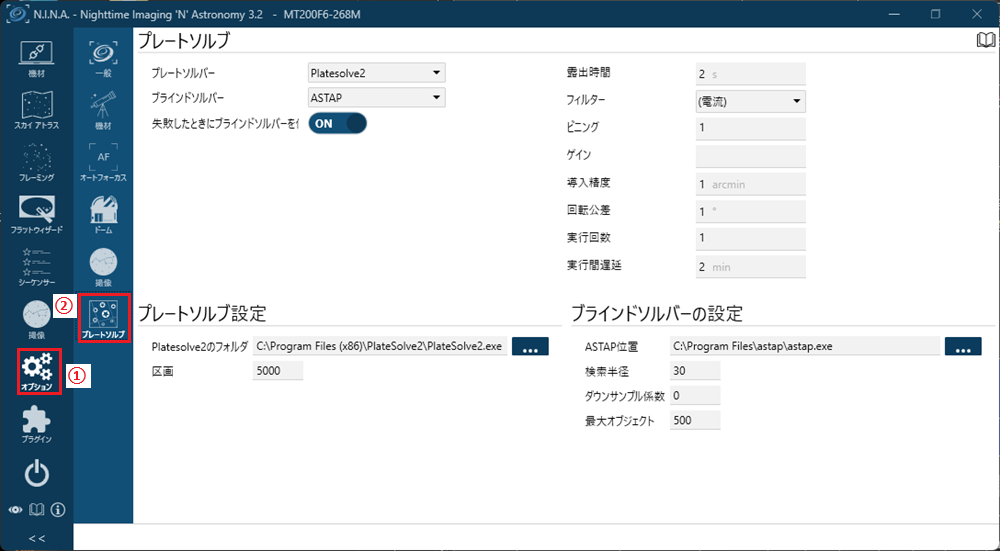
Task: Open the シーケンサー (Sequencer) panel
Action: tap(37, 268)
